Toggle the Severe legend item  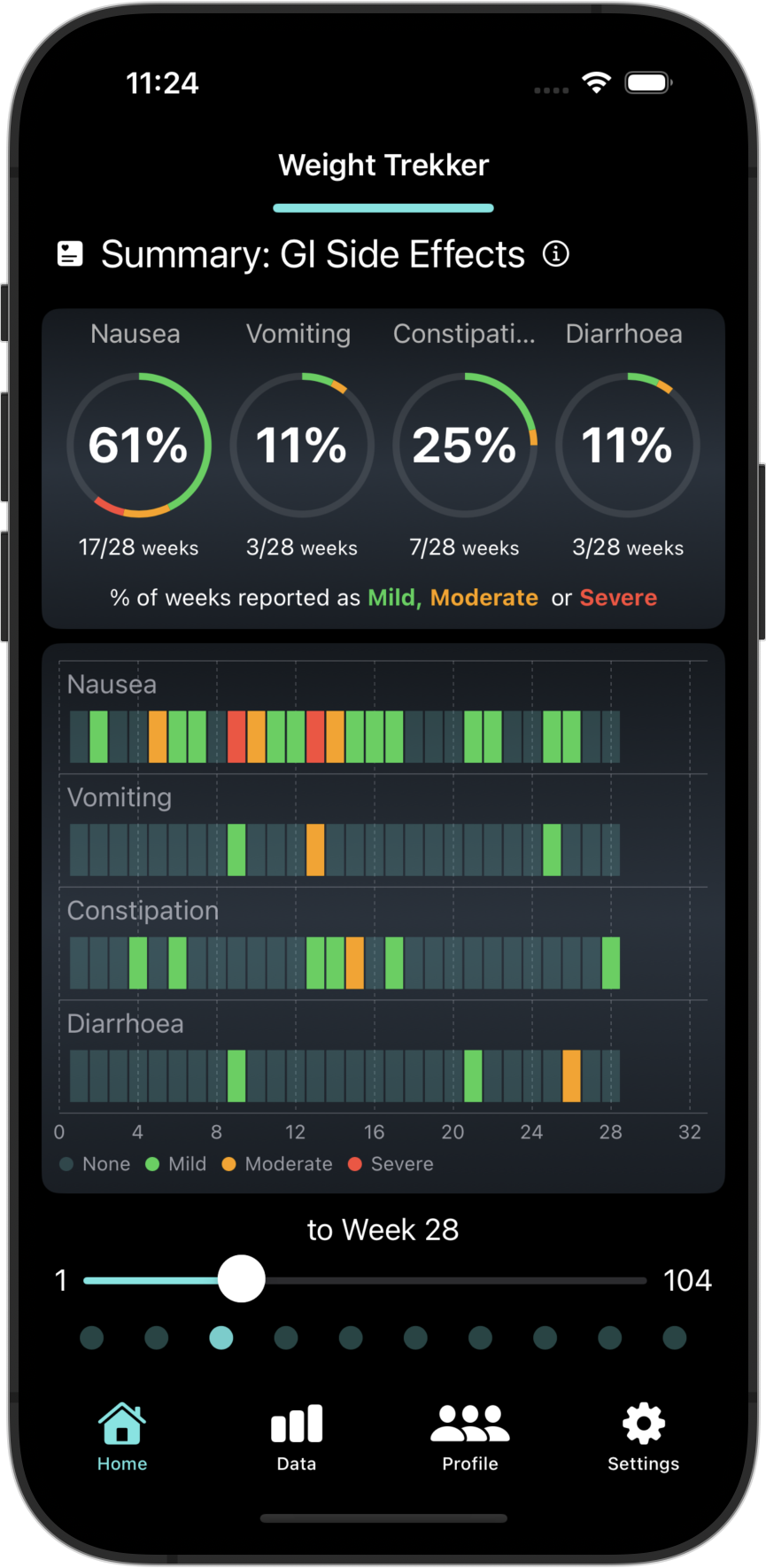[391, 1164]
